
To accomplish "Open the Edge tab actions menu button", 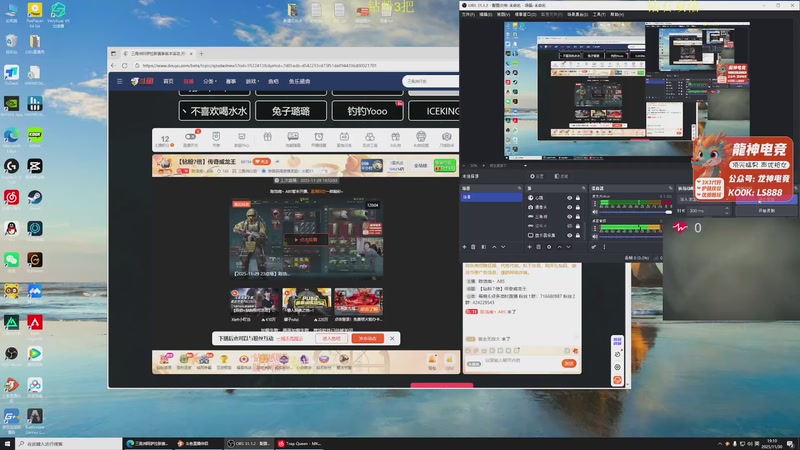I will 113,53.
